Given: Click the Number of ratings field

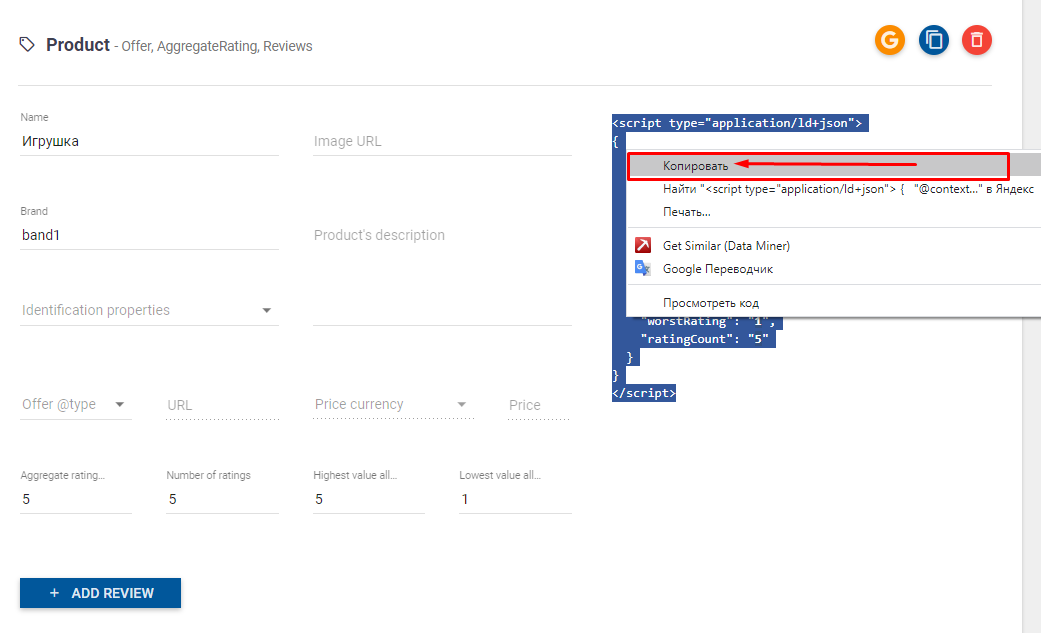Looking at the screenshot, I should pos(221,499).
